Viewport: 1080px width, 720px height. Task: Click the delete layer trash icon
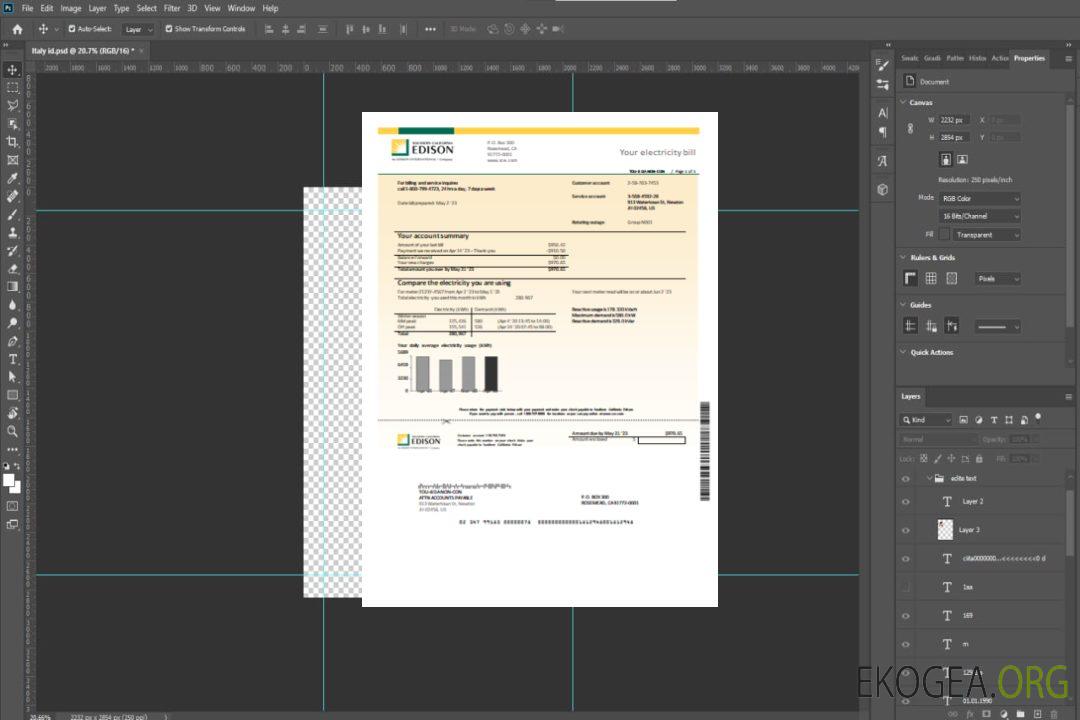coord(1054,714)
